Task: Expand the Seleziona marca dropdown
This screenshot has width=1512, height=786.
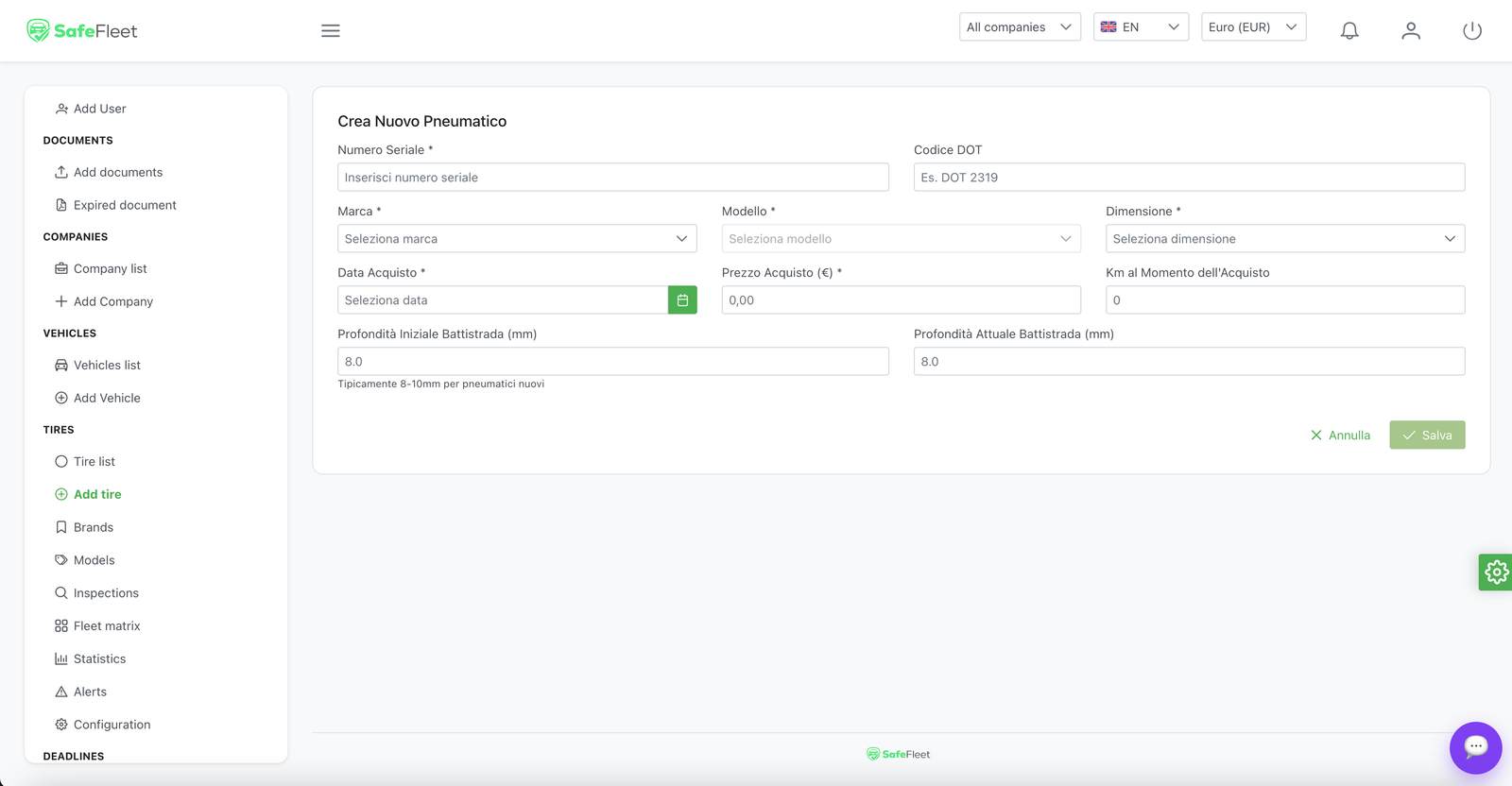Action: (517, 238)
